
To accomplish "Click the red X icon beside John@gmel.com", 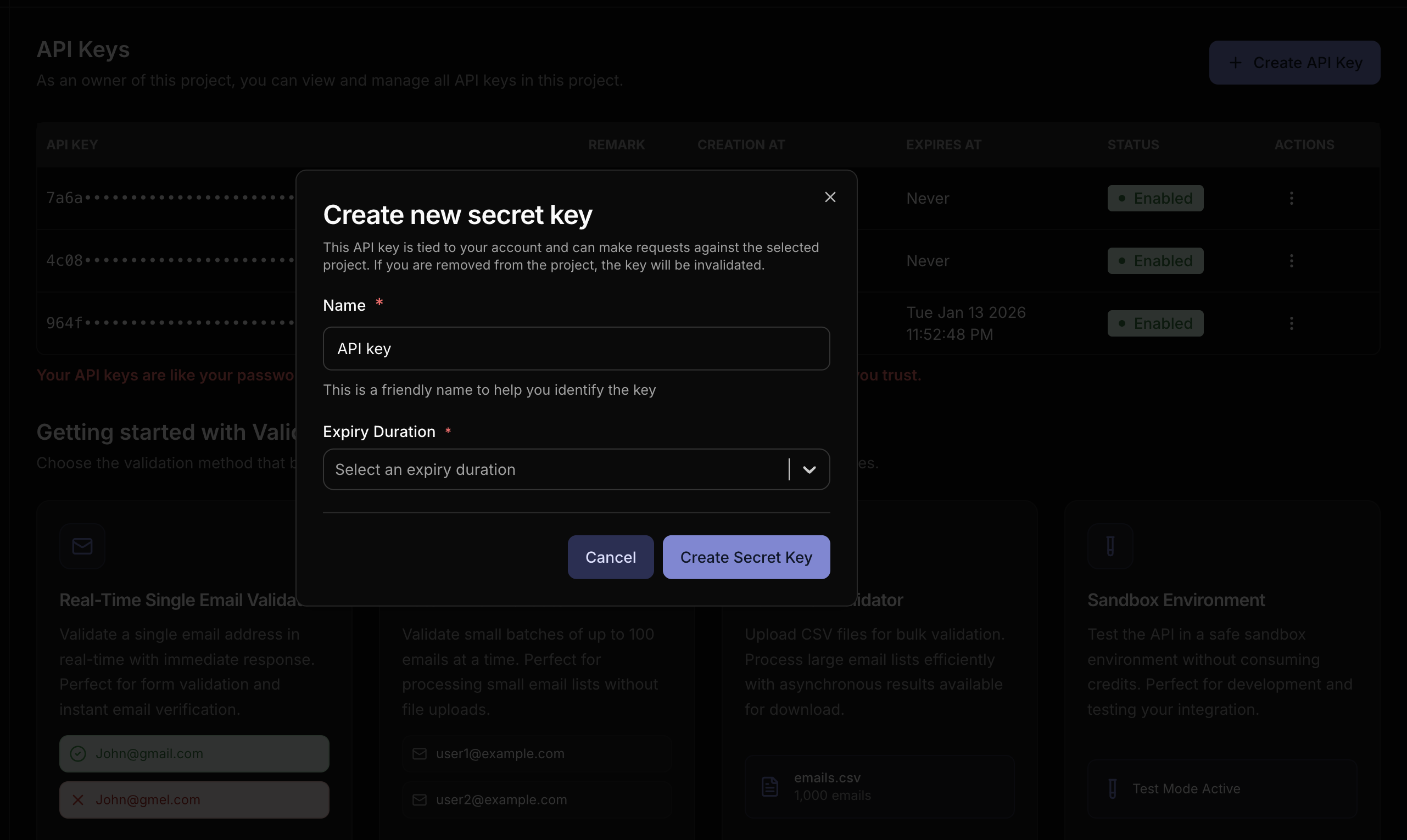I will coord(78,800).
